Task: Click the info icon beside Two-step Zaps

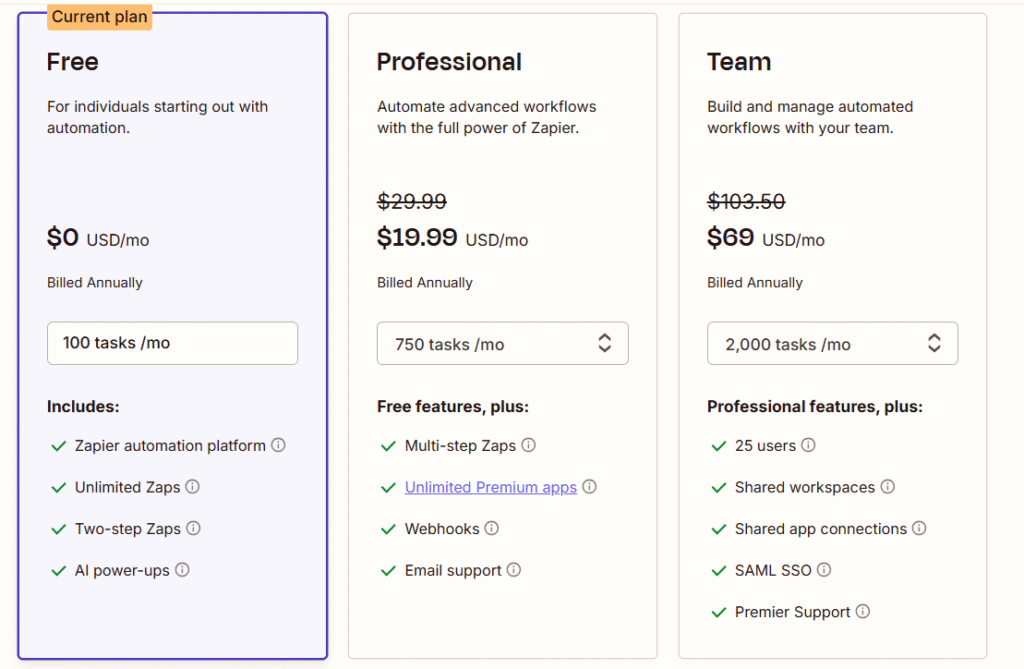Action: pyautogui.click(x=193, y=528)
